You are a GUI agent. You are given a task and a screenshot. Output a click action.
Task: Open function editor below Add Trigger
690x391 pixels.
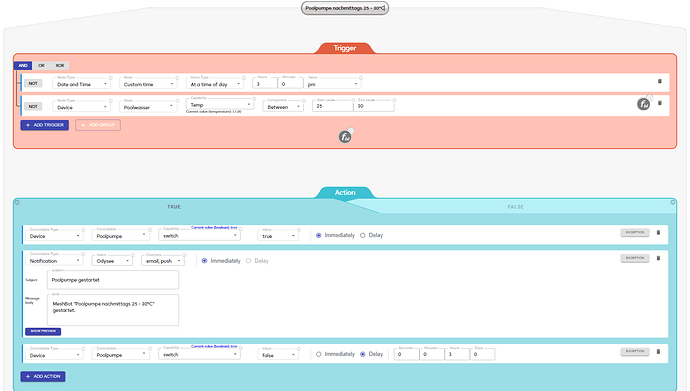pyautogui.click(x=345, y=137)
